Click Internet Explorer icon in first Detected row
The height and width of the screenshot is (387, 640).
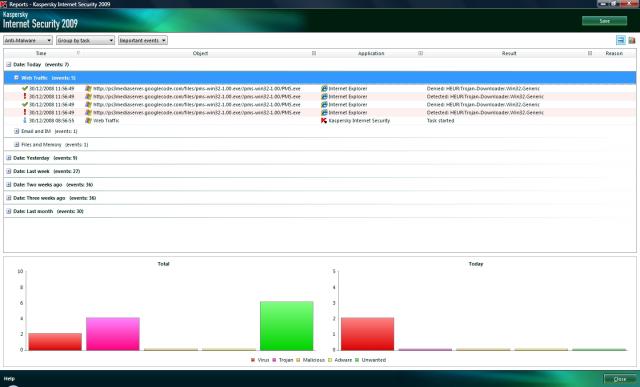click(324, 96)
